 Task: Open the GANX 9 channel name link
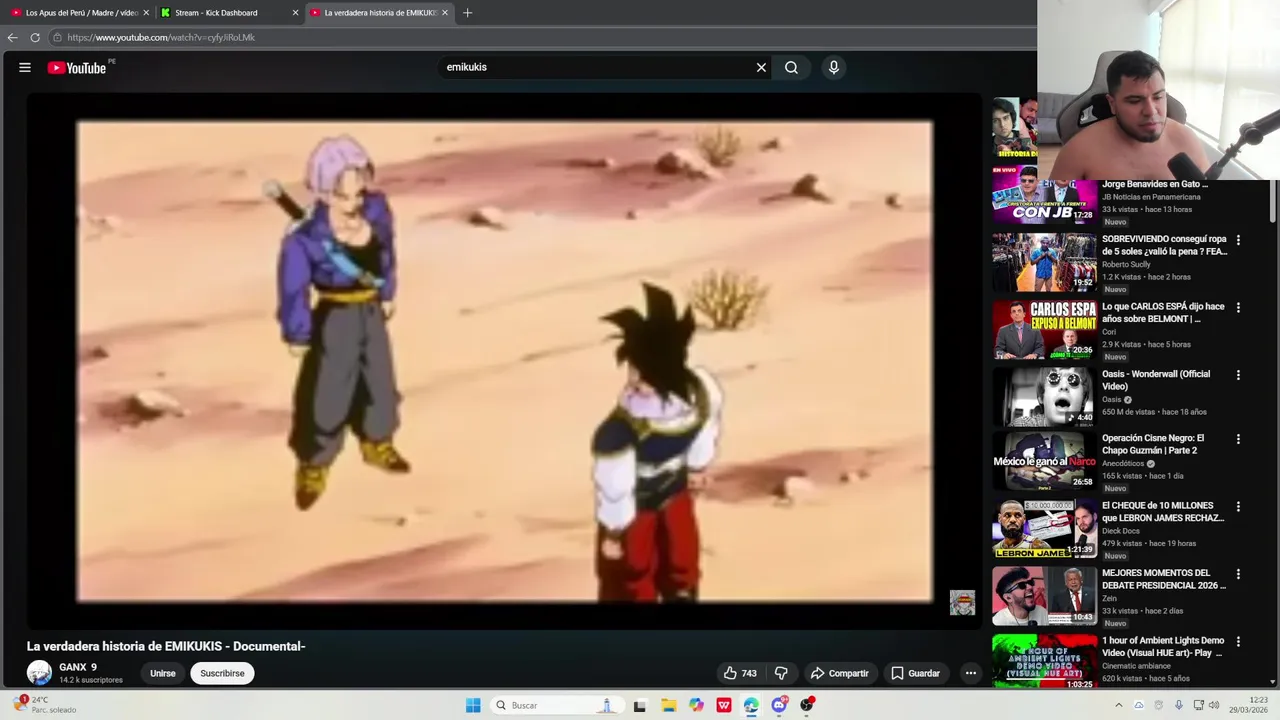click(x=78, y=667)
